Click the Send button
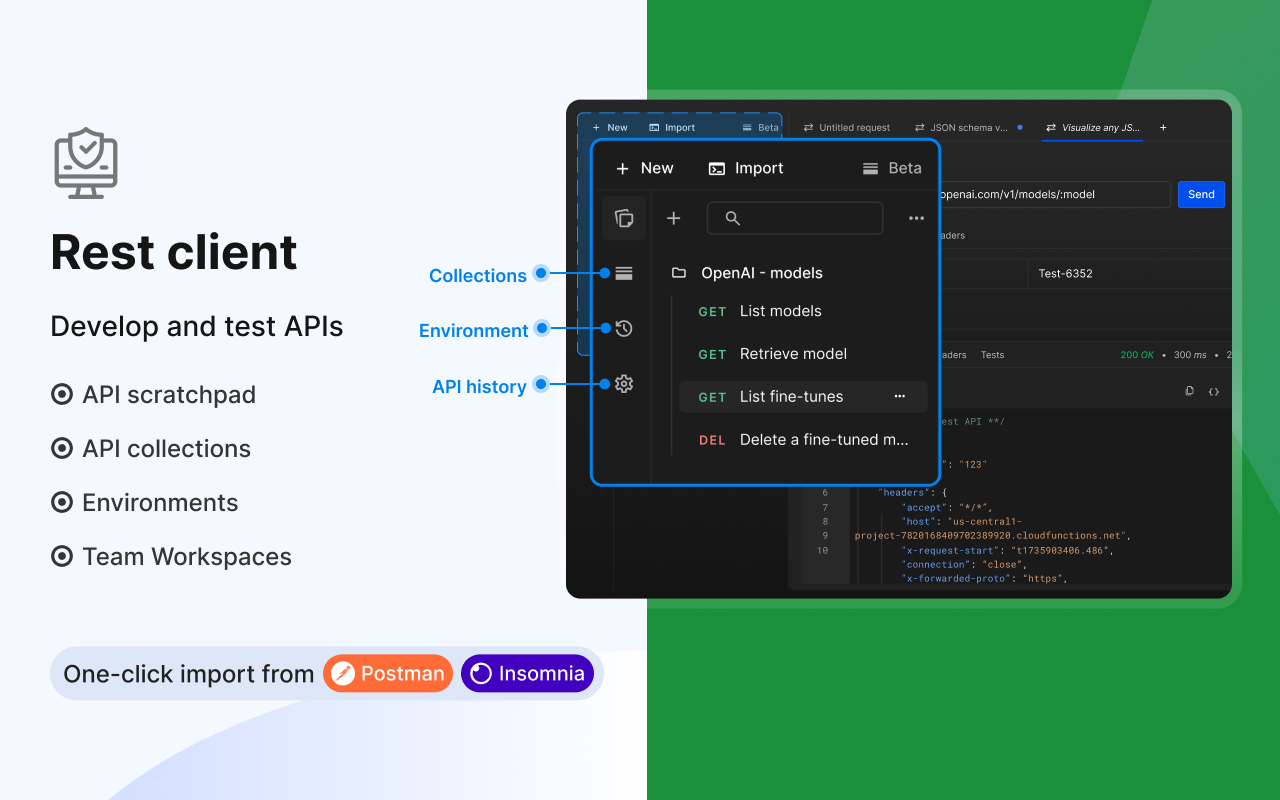 (x=1201, y=194)
